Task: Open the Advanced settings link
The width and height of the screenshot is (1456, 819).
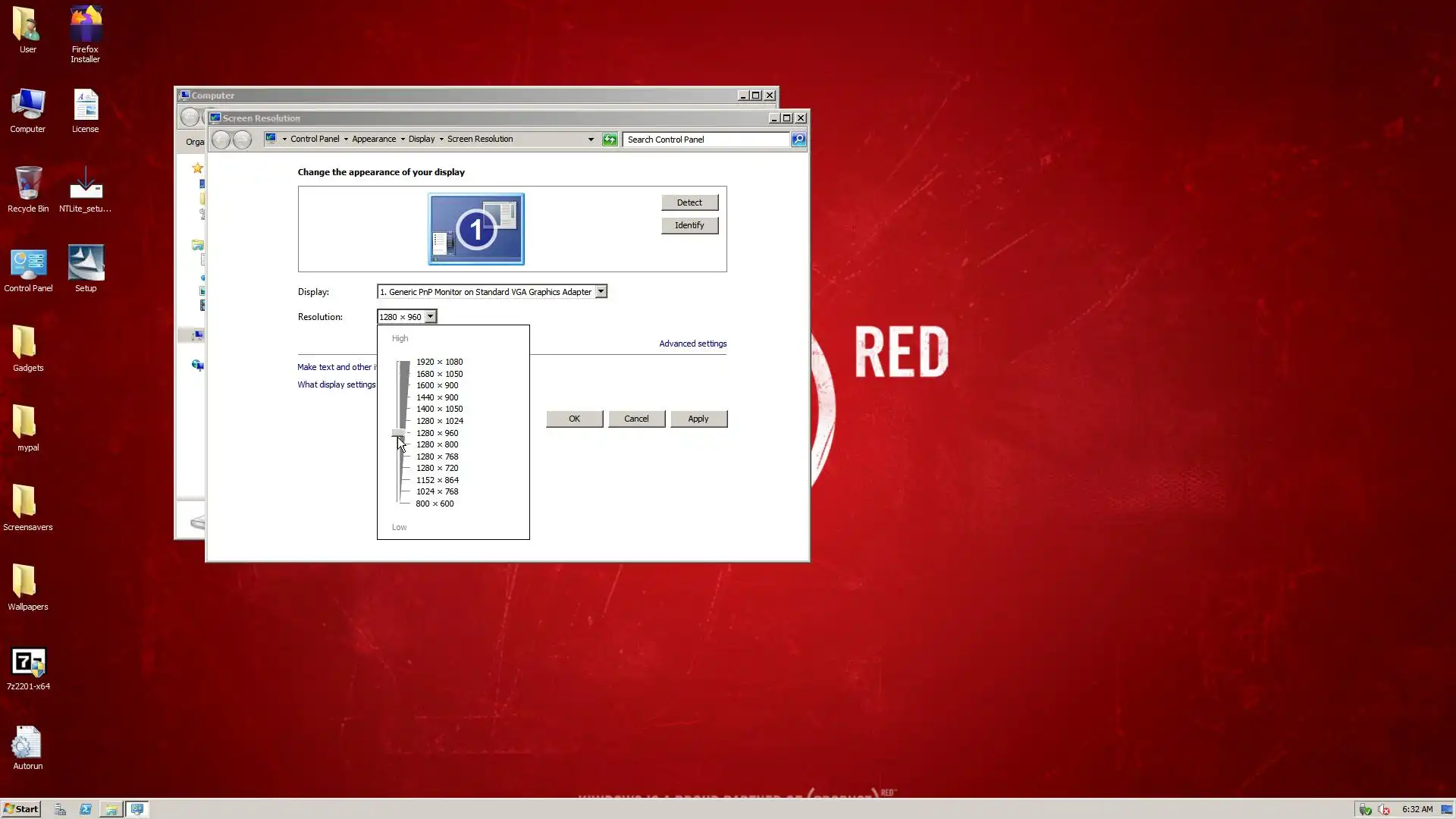Action: 692,344
